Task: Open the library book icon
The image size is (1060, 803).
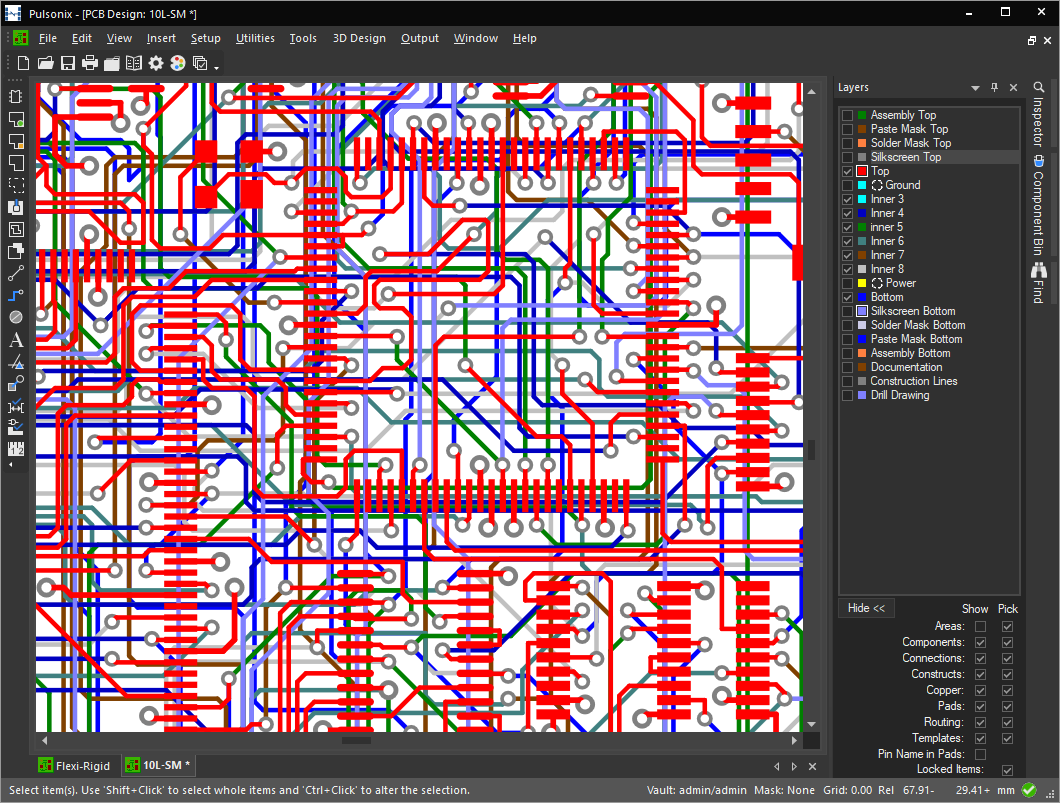Action: click(x=134, y=64)
